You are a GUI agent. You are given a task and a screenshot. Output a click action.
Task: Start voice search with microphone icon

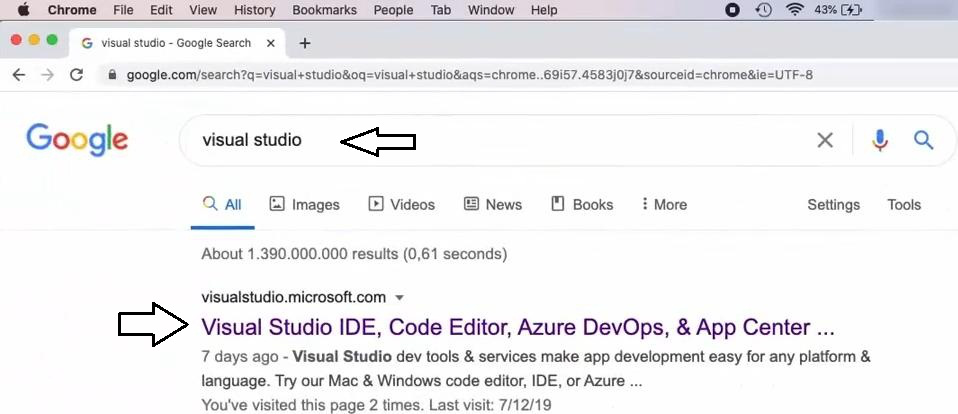[880, 140]
